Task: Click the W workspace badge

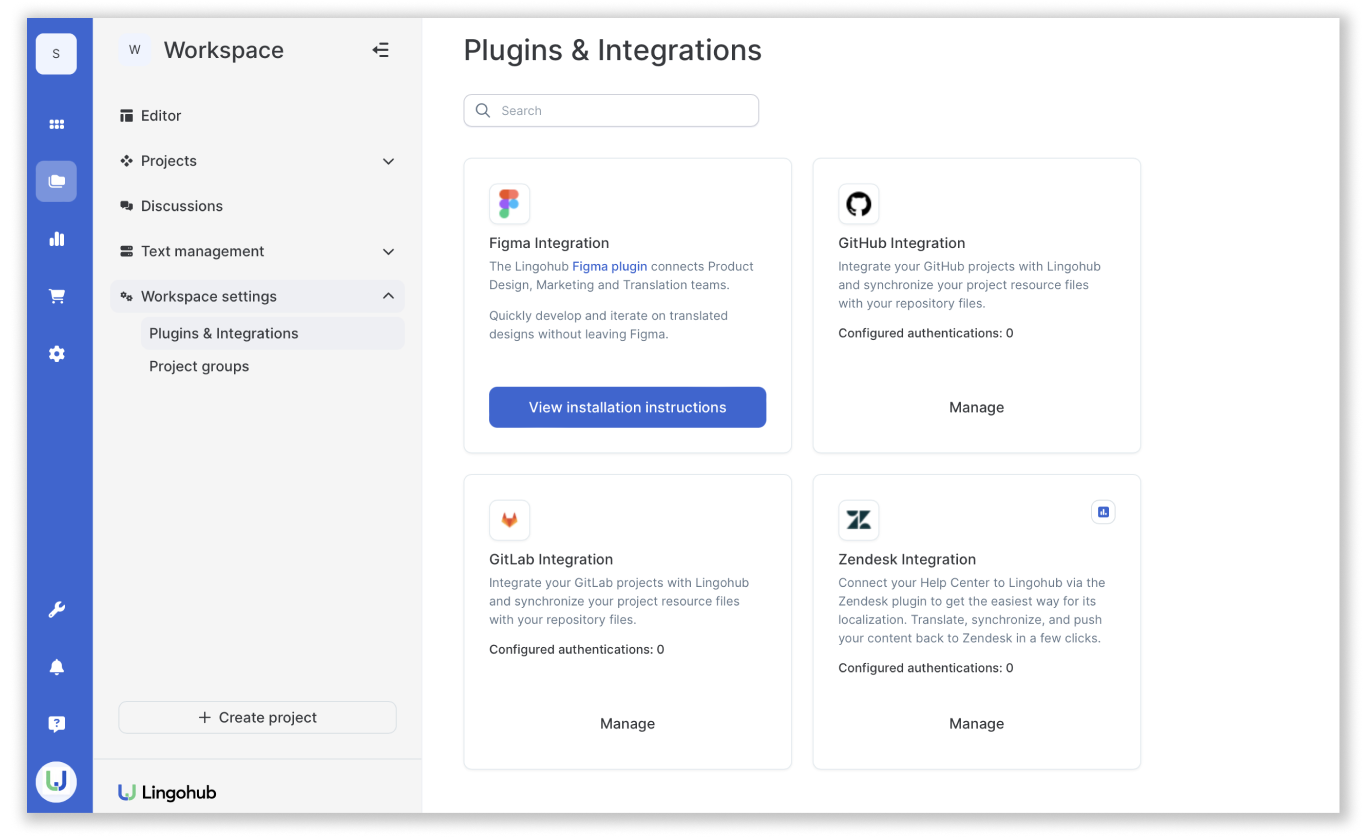Action: 135,50
